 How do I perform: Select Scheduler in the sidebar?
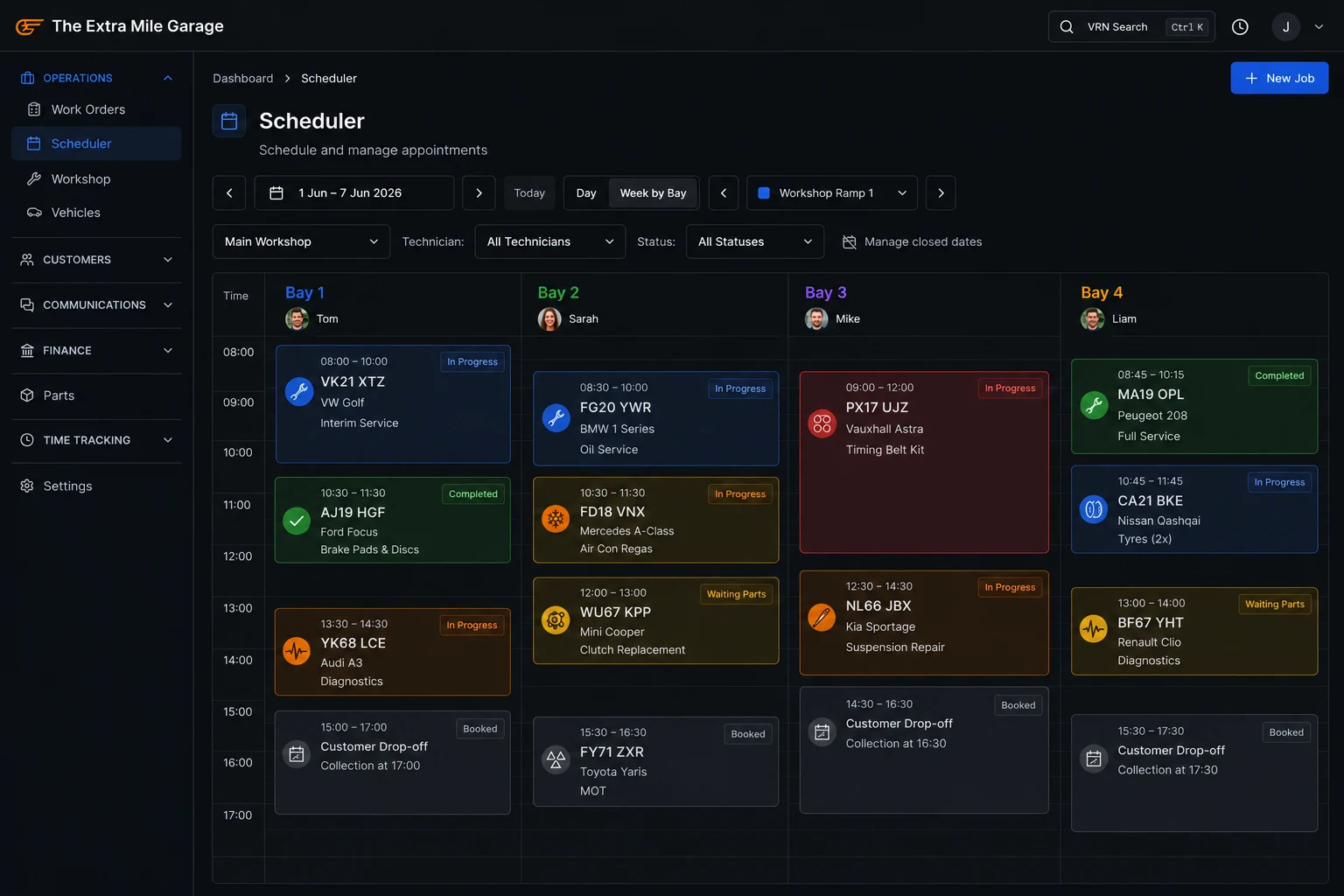(x=96, y=143)
